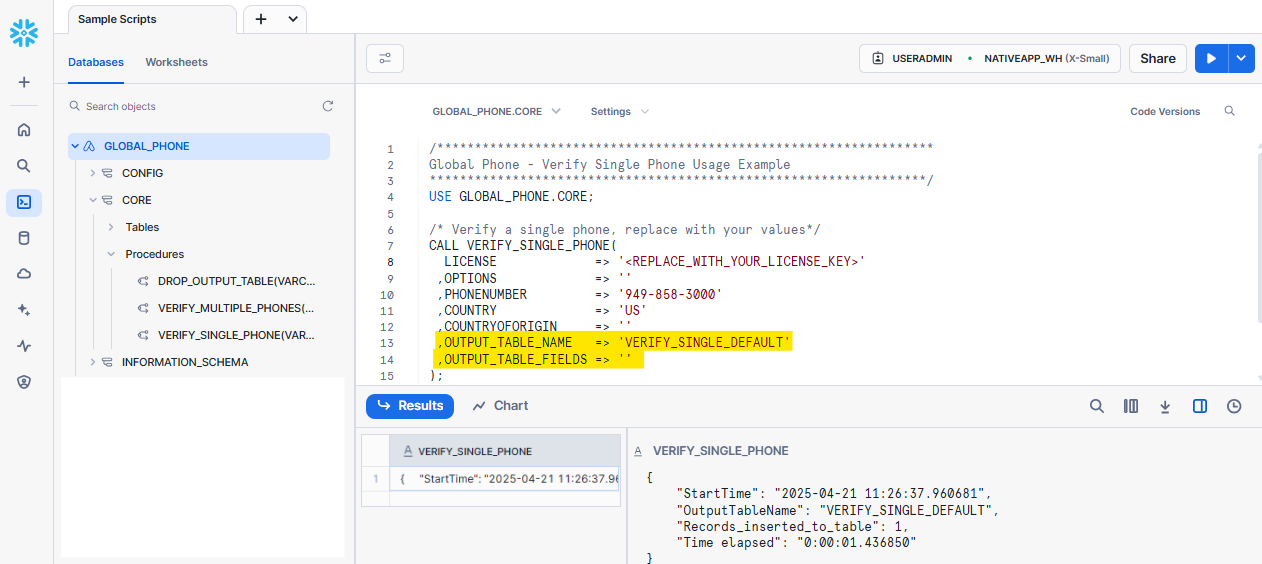Open the run options dropdown arrow
The width and height of the screenshot is (1262, 564).
(x=1241, y=58)
